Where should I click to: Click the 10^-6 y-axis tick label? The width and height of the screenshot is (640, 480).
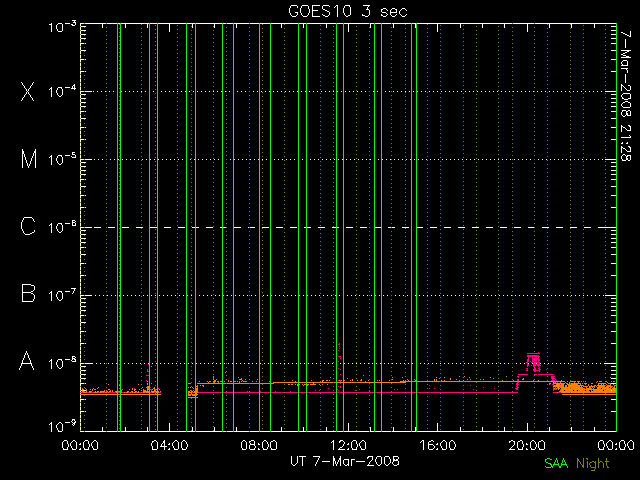[62, 227]
